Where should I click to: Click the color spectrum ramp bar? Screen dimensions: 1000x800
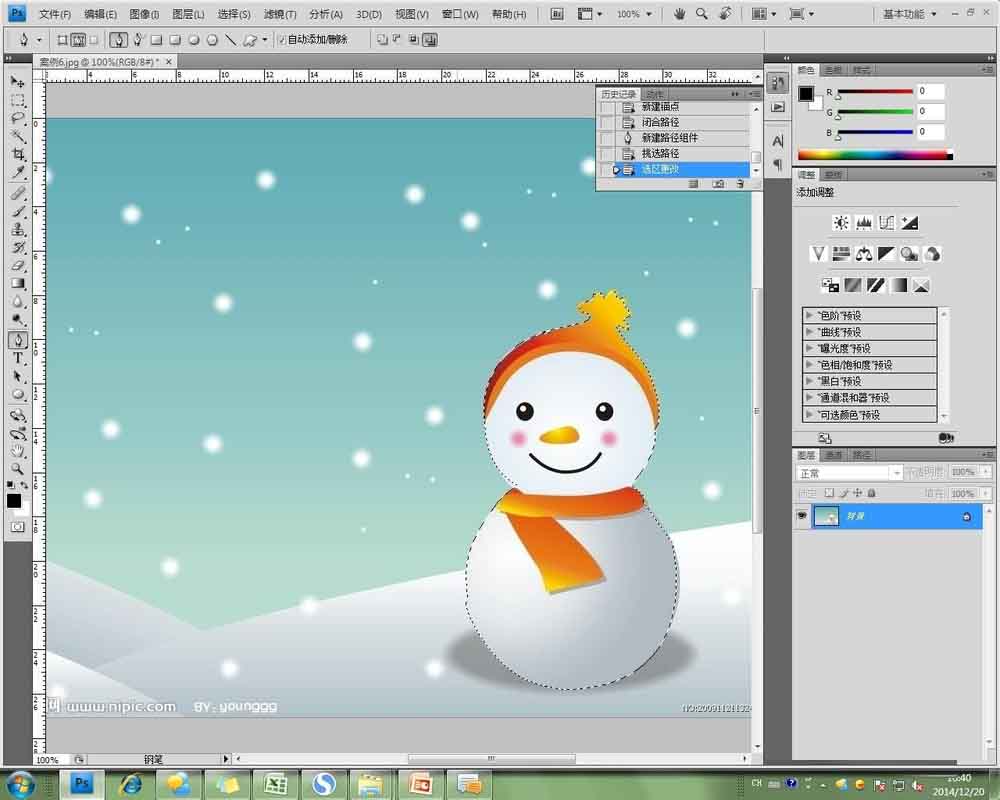(872, 155)
